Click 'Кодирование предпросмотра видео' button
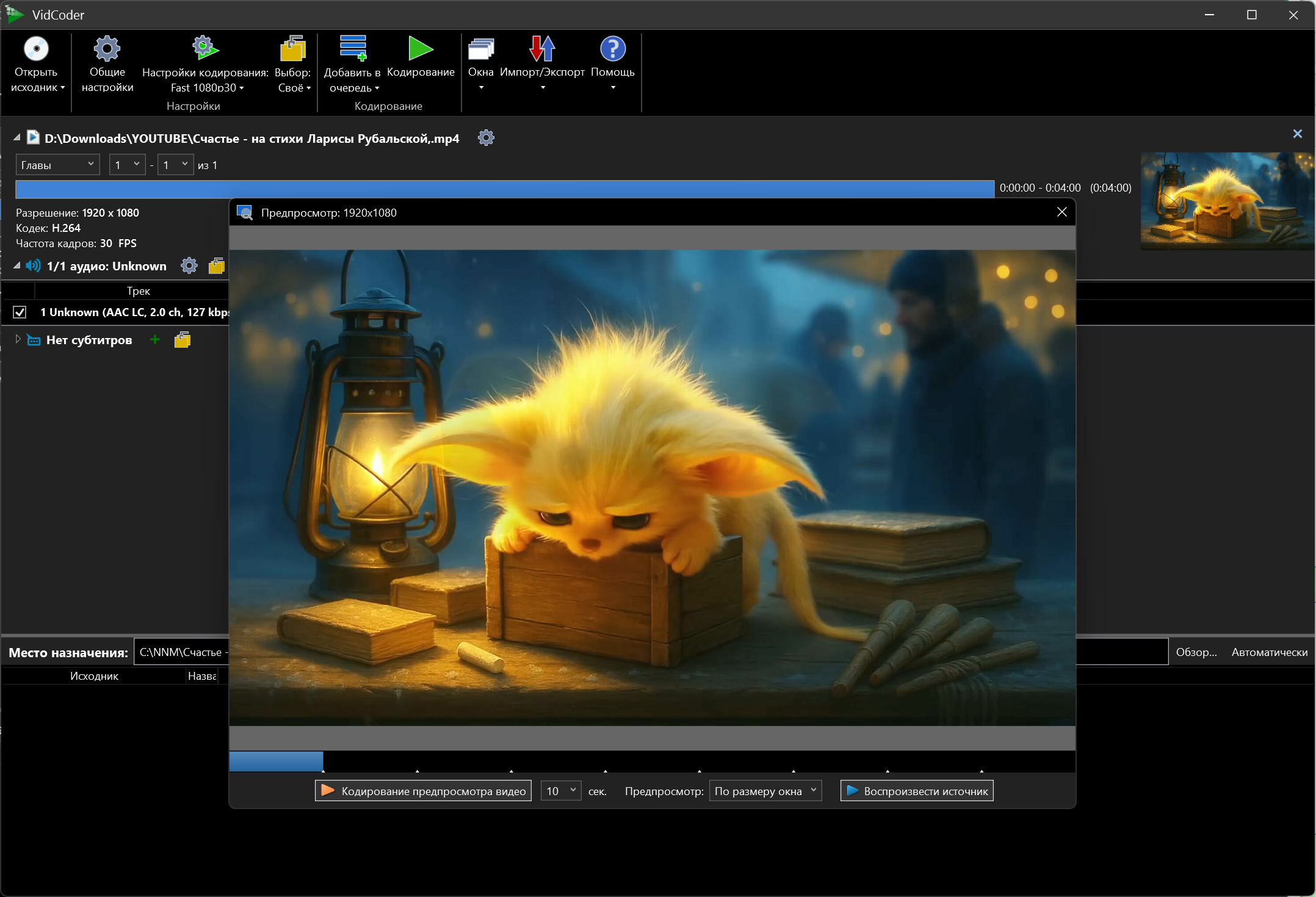1316x897 pixels. click(423, 791)
